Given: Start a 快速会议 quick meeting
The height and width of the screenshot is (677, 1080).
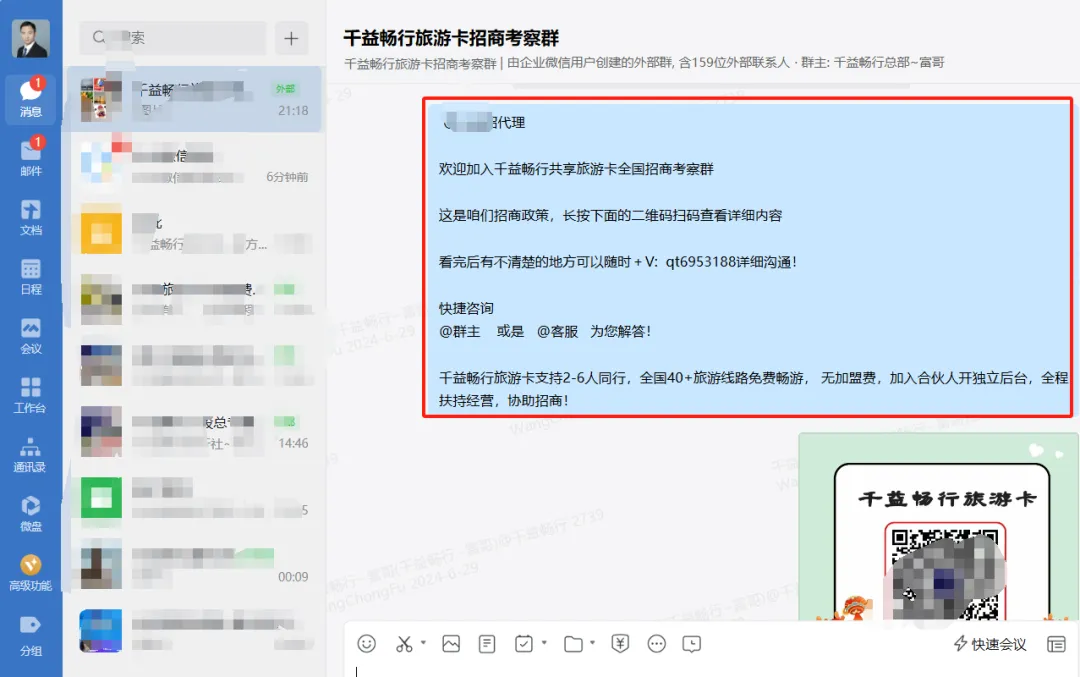Looking at the screenshot, I should pos(990,644).
